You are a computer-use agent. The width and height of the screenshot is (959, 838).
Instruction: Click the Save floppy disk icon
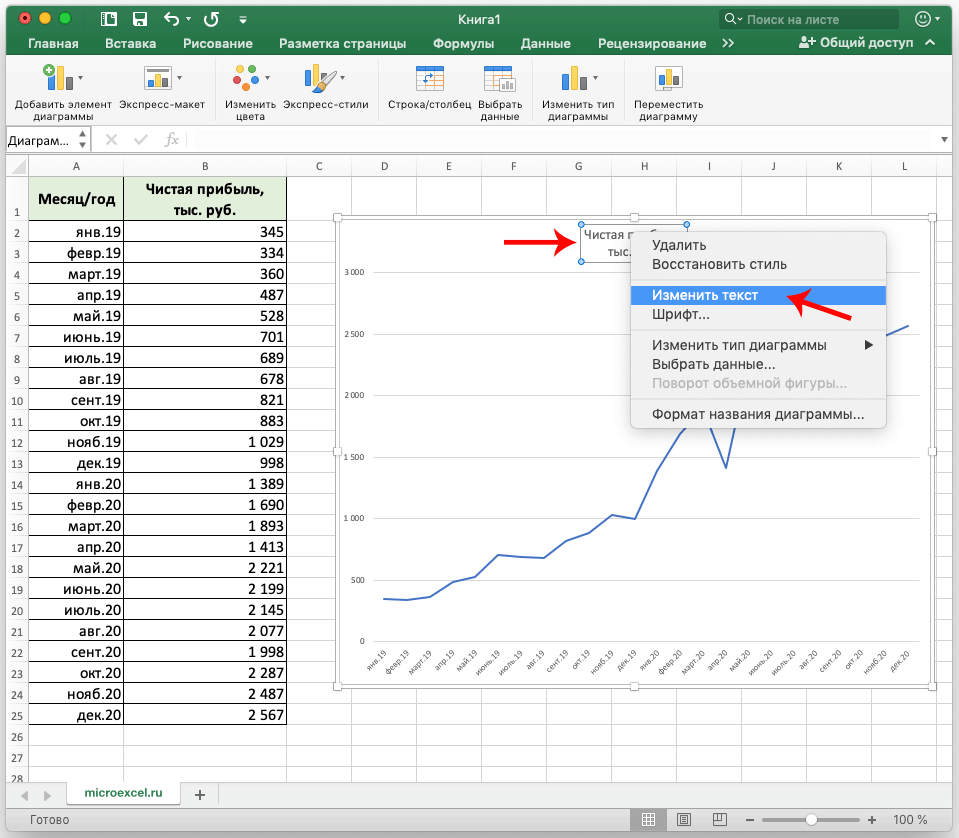click(x=140, y=20)
